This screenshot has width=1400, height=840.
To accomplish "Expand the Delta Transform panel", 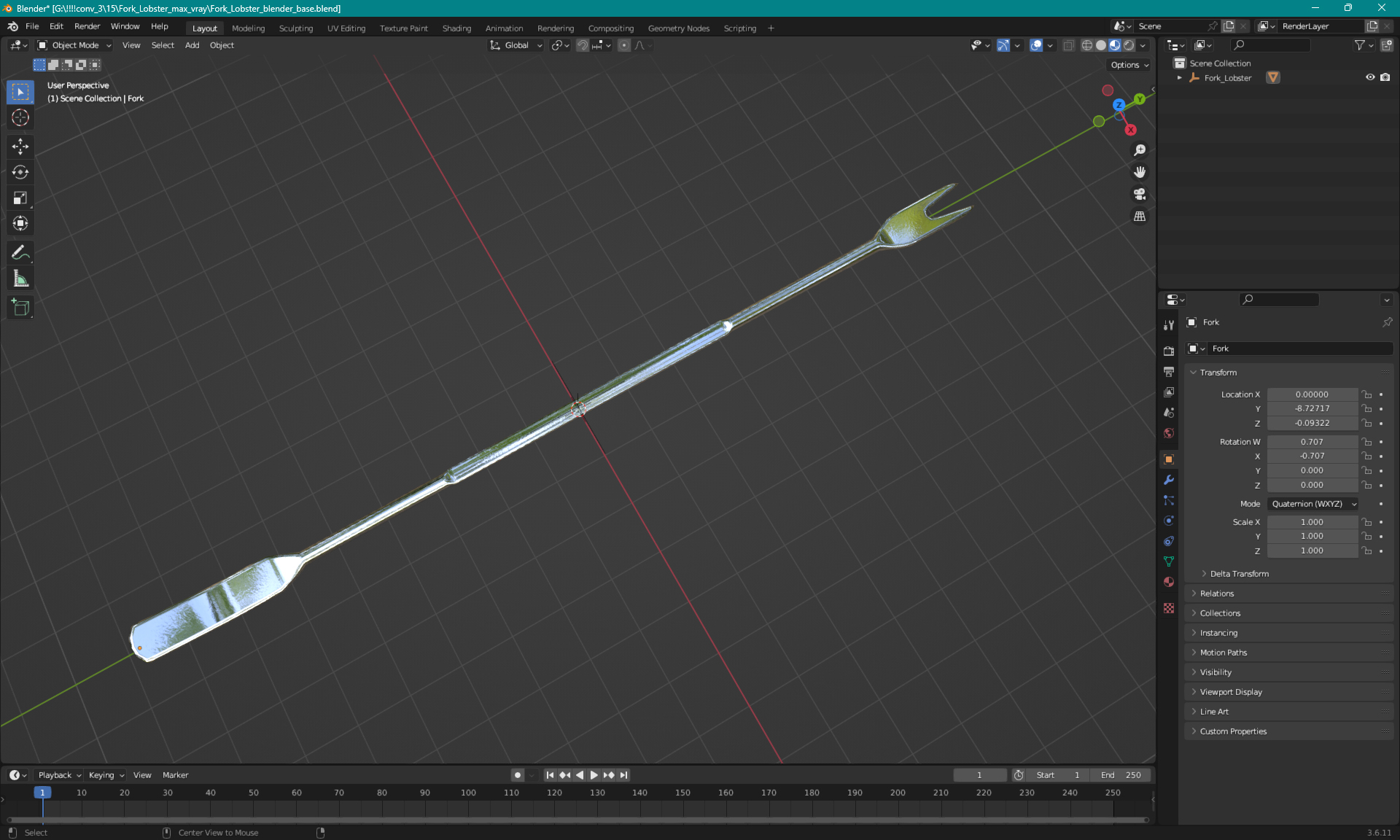I will (x=1240, y=574).
